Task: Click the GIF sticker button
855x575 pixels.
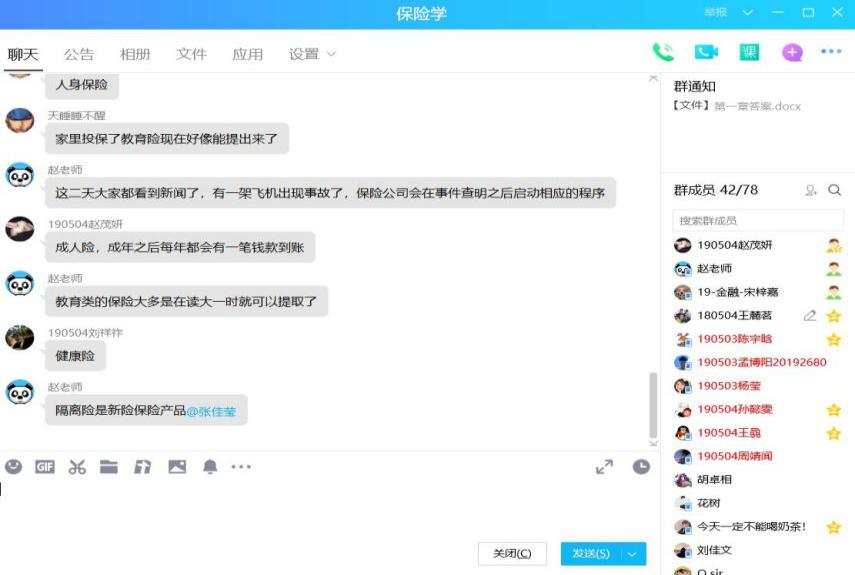Action: [x=45, y=467]
